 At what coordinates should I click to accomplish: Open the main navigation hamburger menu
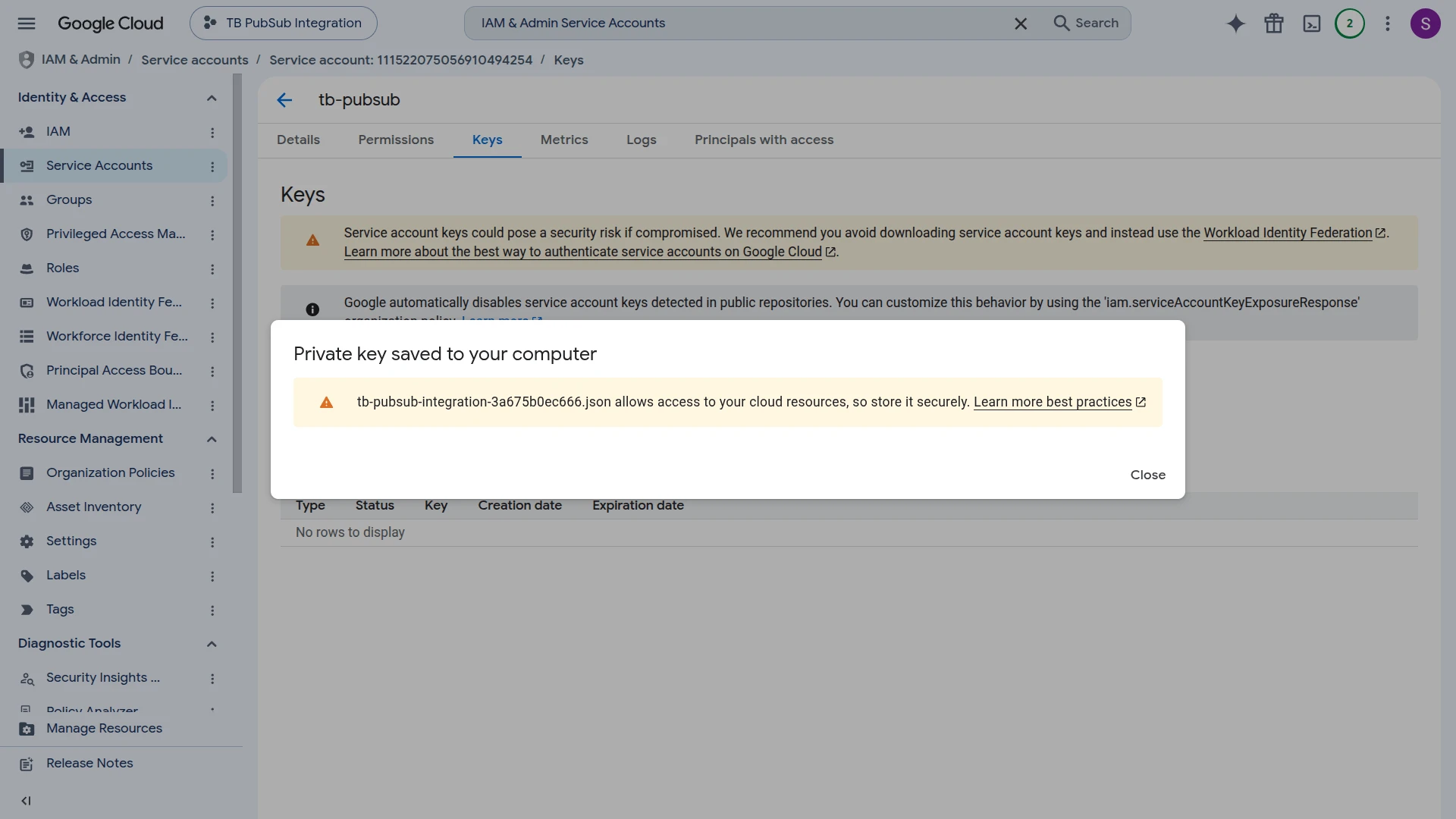click(x=27, y=24)
